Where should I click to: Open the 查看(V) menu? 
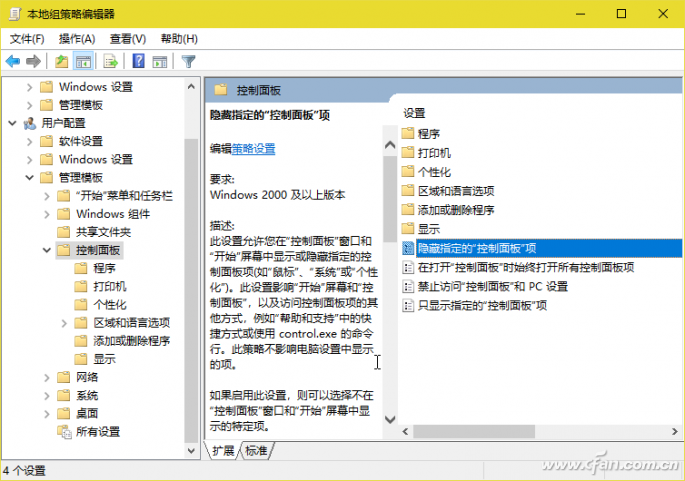[127, 38]
